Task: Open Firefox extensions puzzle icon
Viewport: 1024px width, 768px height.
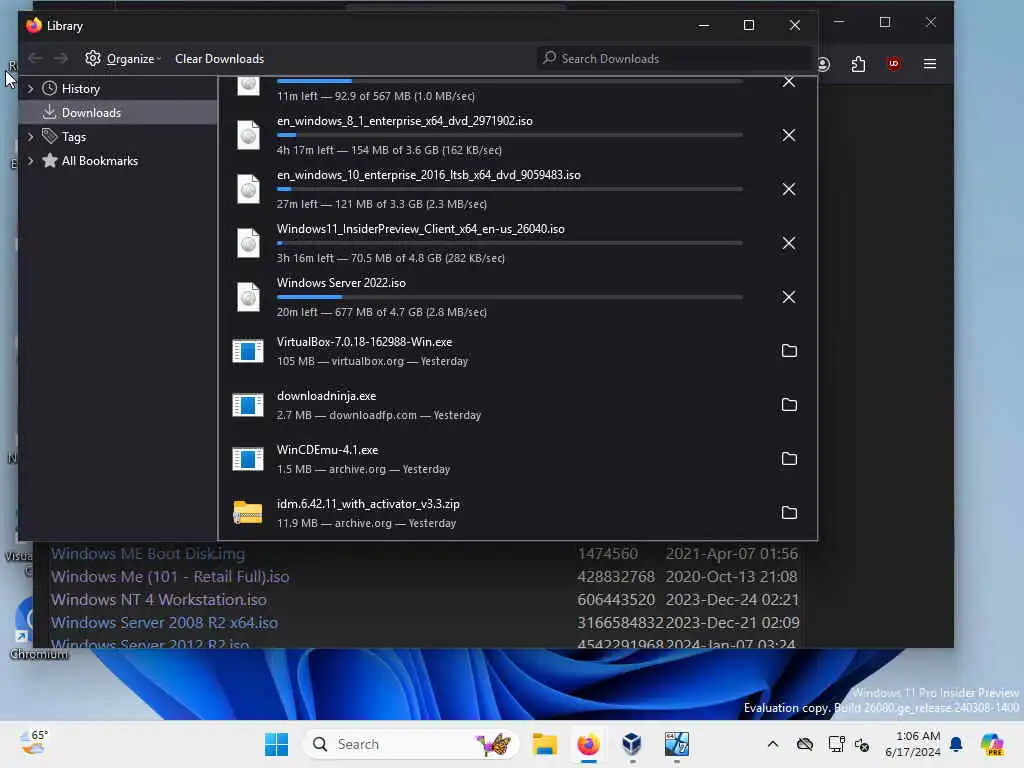Action: [858, 64]
